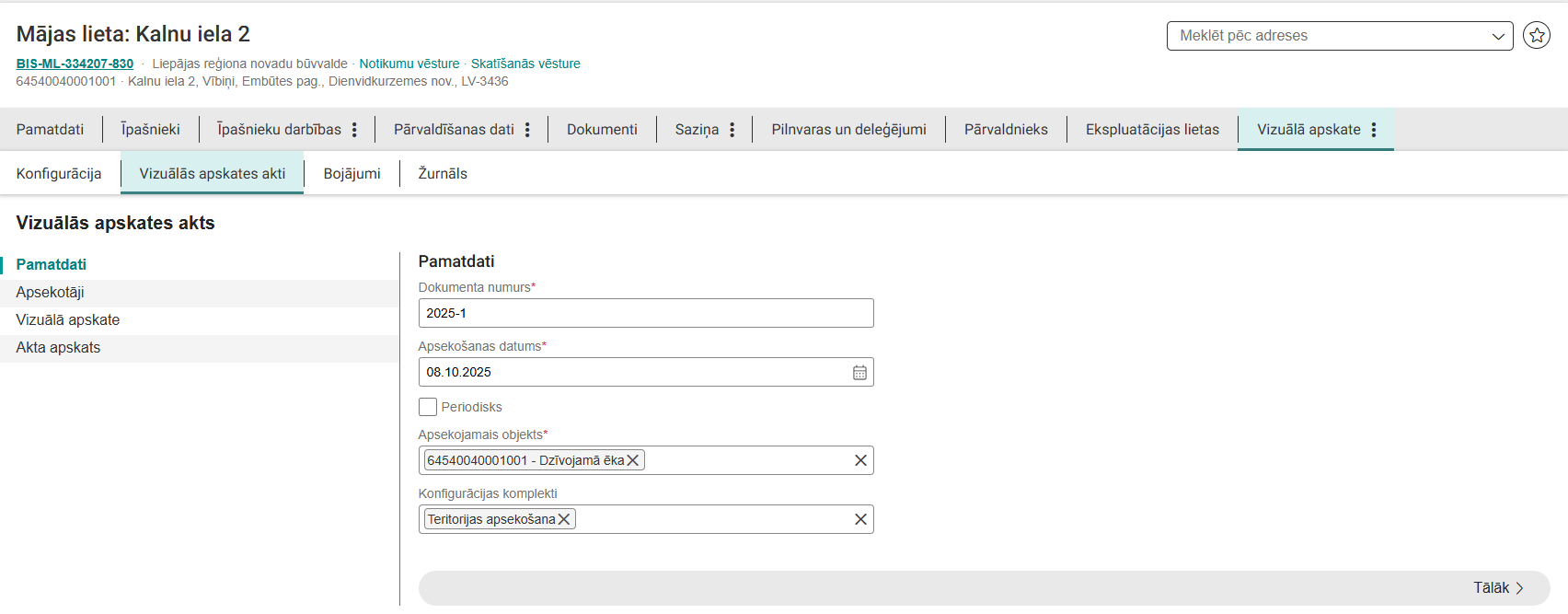Switch to the Dokumenti tab
Image resolution: width=1568 pixels, height=614 pixels.
tap(602, 130)
